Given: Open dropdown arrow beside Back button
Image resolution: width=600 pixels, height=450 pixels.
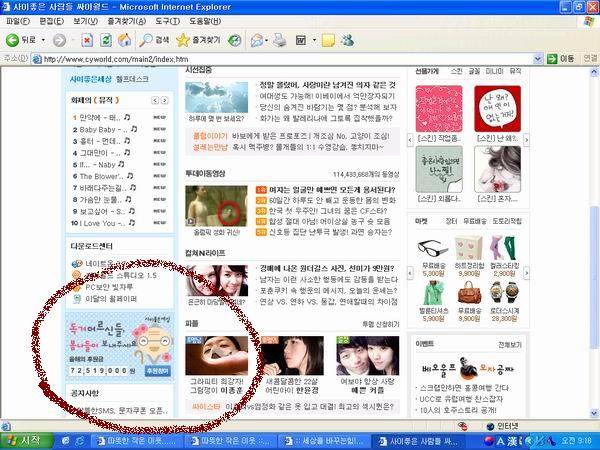Looking at the screenshot, I should tap(43, 40).
